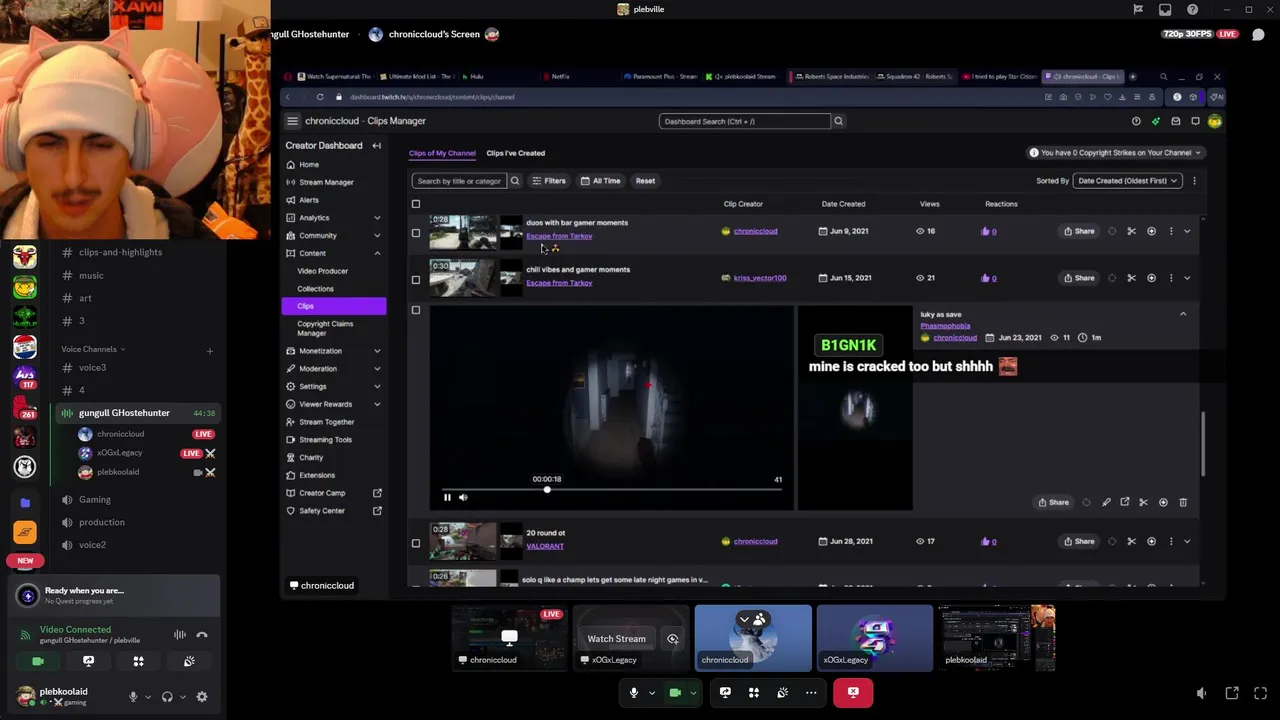
Task: Share the expanded Phasmophobia clip
Action: pyautogui.click(x=1053, y=502)
